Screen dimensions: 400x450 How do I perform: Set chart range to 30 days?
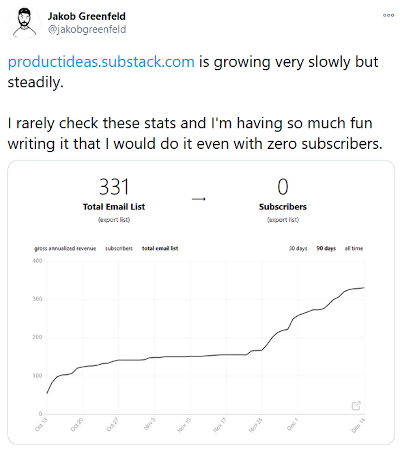tap(298, 249)
